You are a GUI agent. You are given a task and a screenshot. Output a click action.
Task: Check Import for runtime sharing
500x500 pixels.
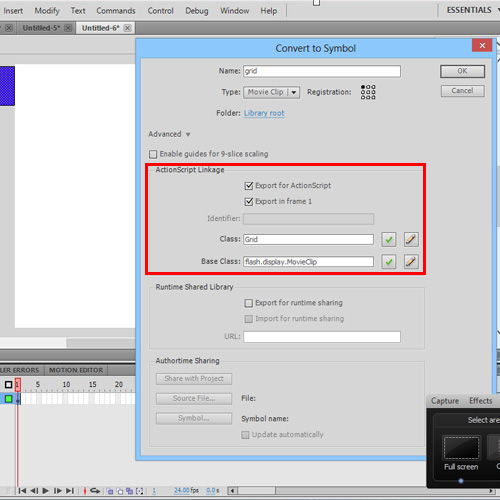(x=249, y=319)
